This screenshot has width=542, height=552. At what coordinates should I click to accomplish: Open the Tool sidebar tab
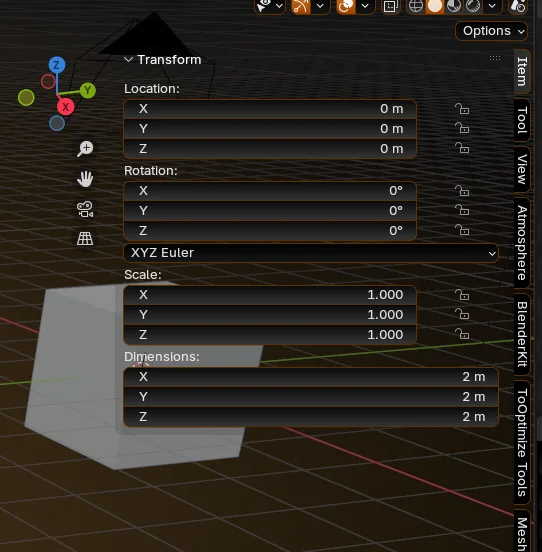(522, 120)
